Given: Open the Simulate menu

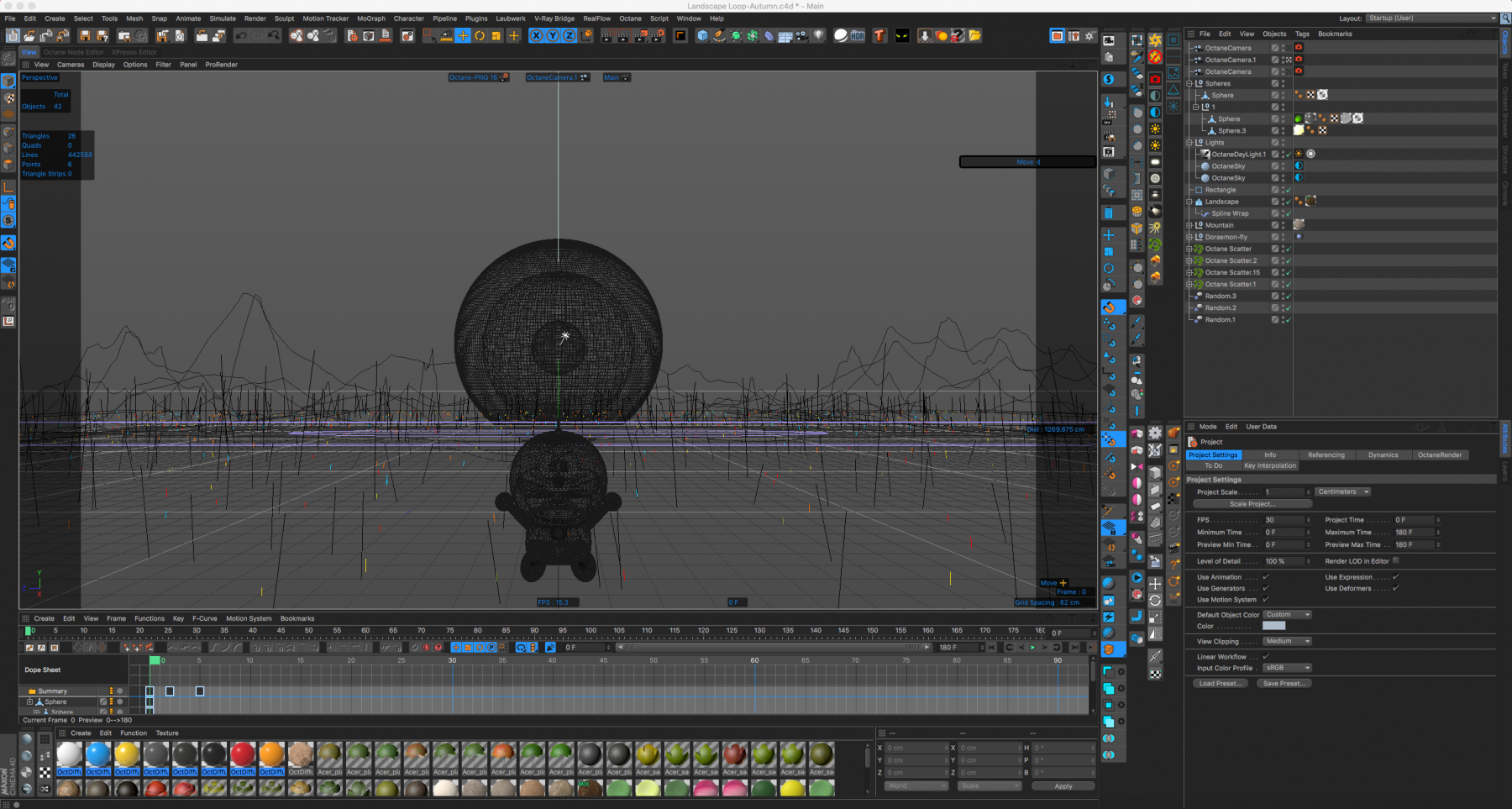Looking at the screenshot, I should click(223, 18).
